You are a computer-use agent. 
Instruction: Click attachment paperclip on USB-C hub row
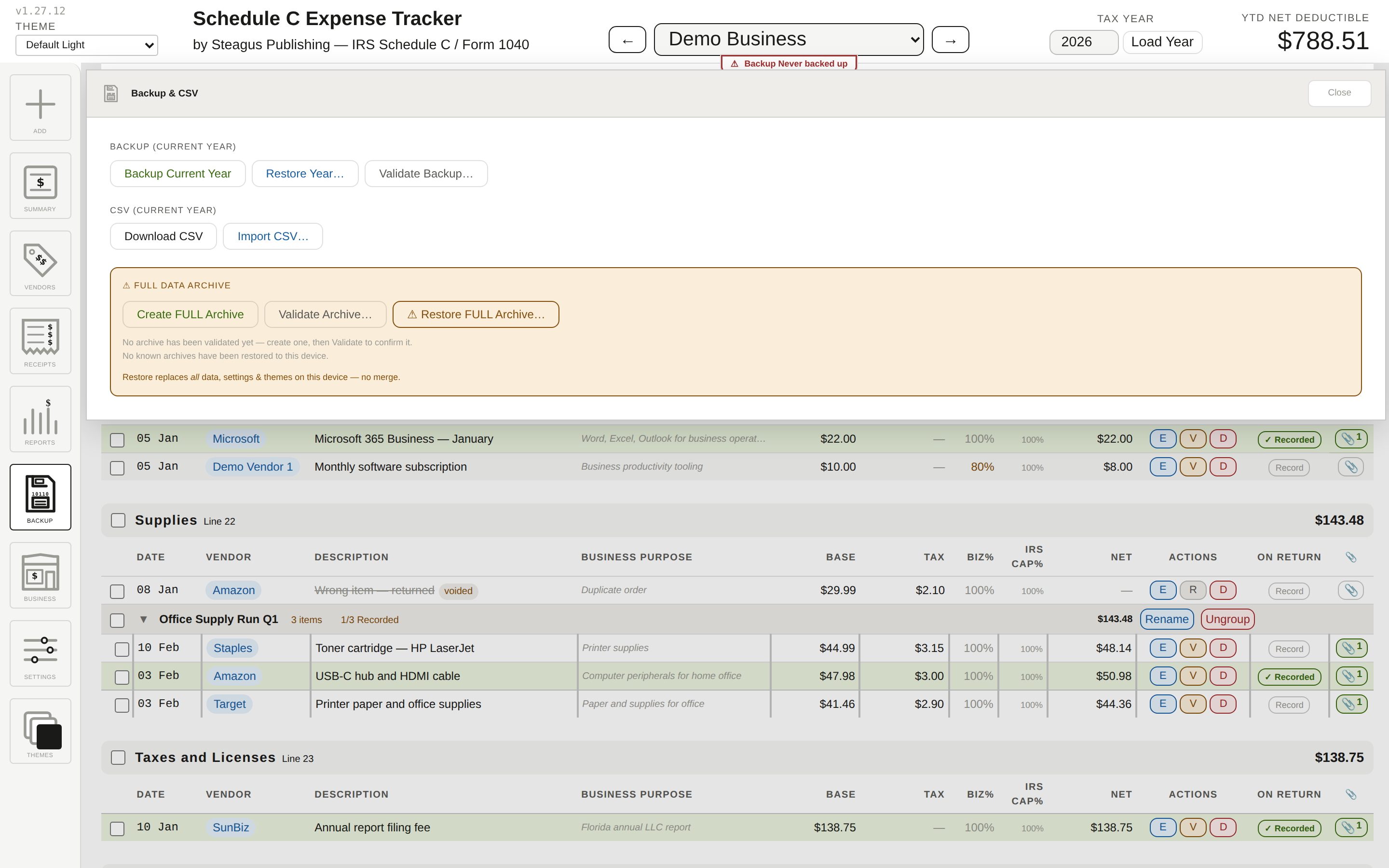1351,676
